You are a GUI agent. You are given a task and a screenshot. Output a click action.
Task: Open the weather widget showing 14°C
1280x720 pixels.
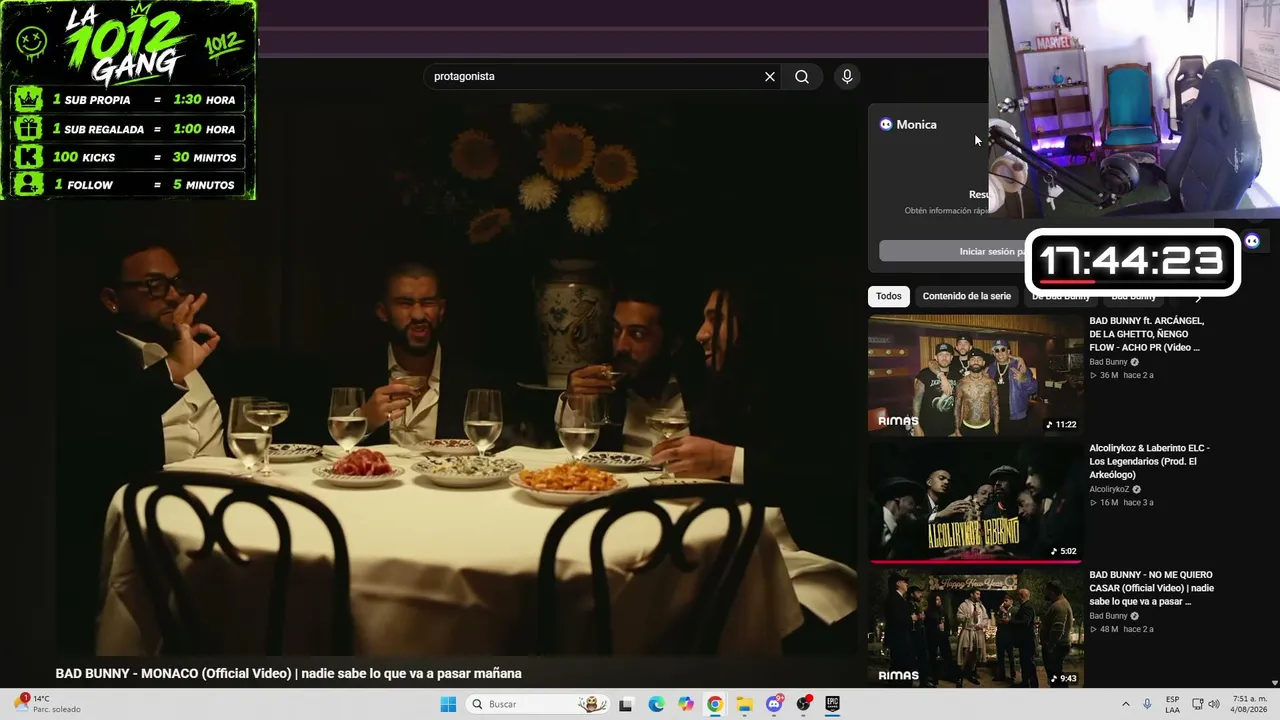[x=47, y=704]
